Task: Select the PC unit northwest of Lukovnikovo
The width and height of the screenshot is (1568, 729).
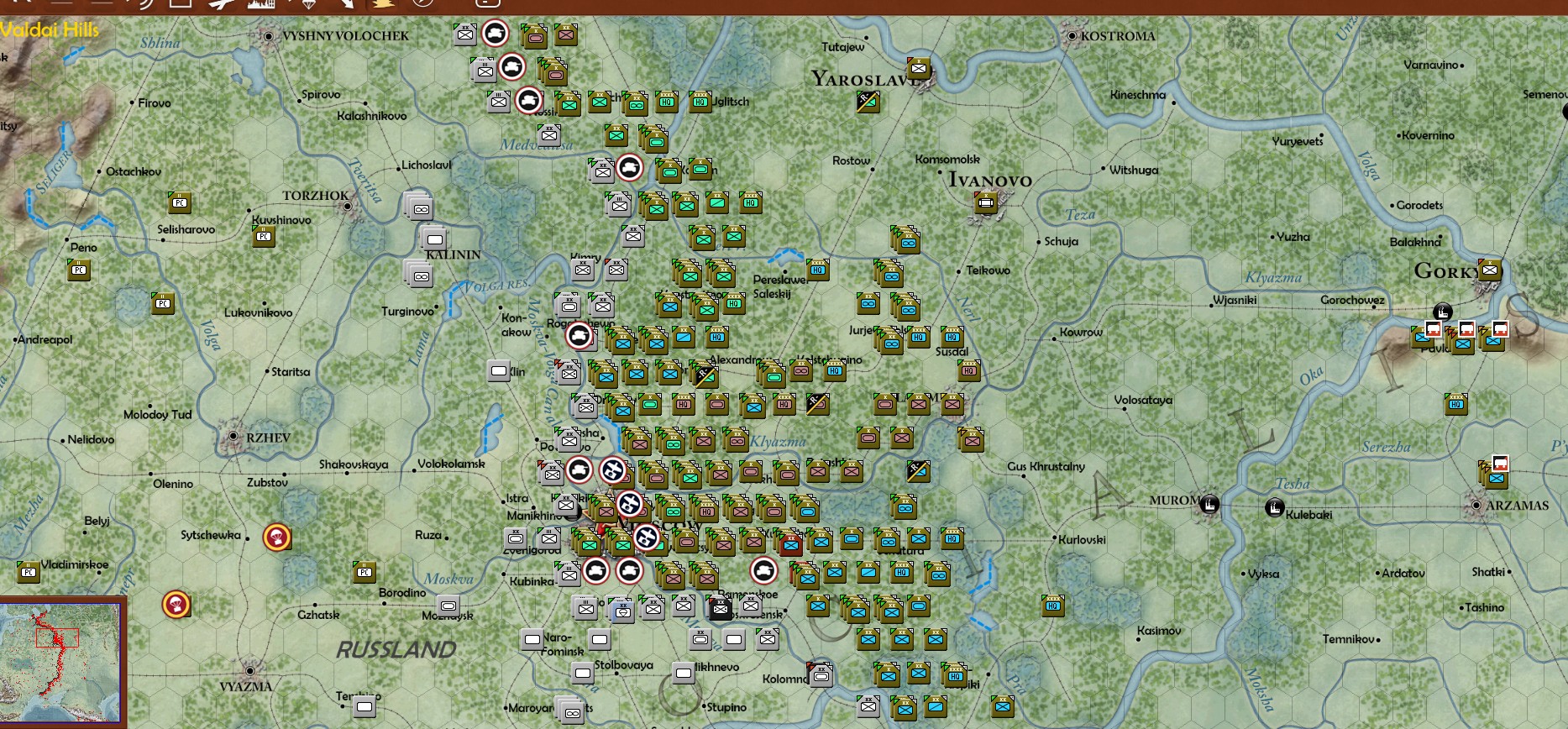Action: click(163, 303)
